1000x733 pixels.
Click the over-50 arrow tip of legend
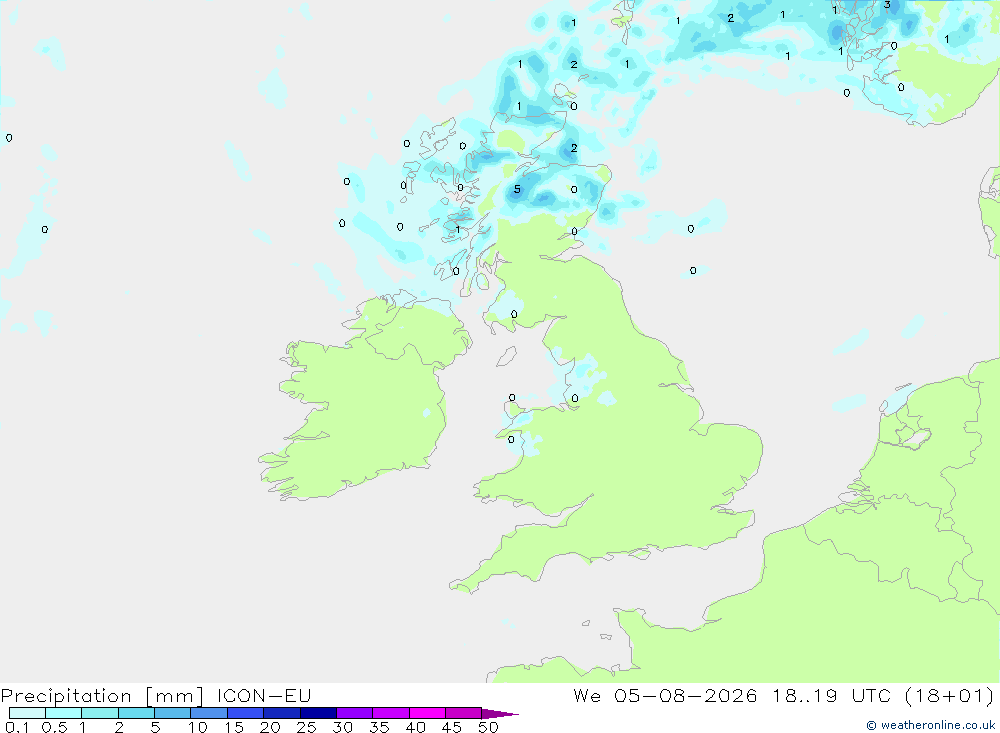(499, 713)
